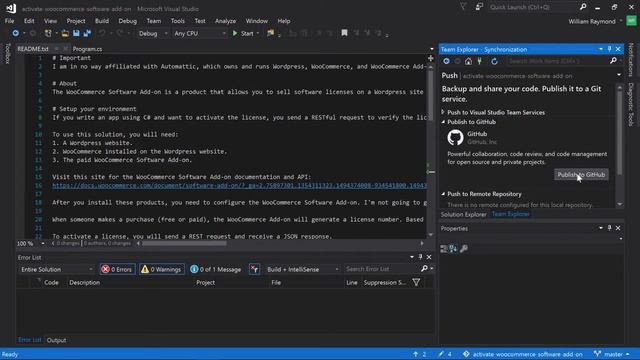Collapse the Publish to GitHub section
This screenshot has width=640, height=360.
[x=443, y=122]
